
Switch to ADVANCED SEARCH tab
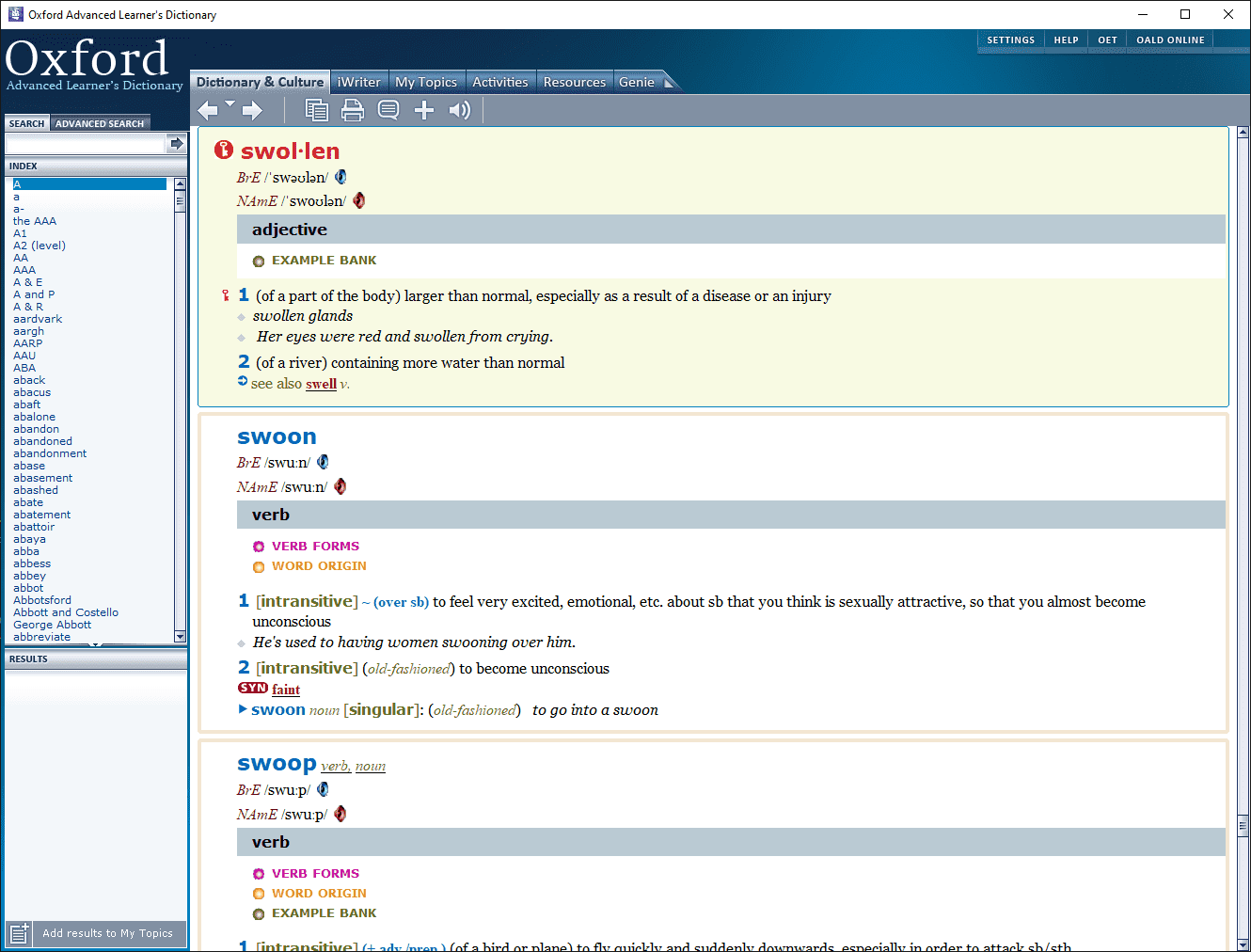100,123
